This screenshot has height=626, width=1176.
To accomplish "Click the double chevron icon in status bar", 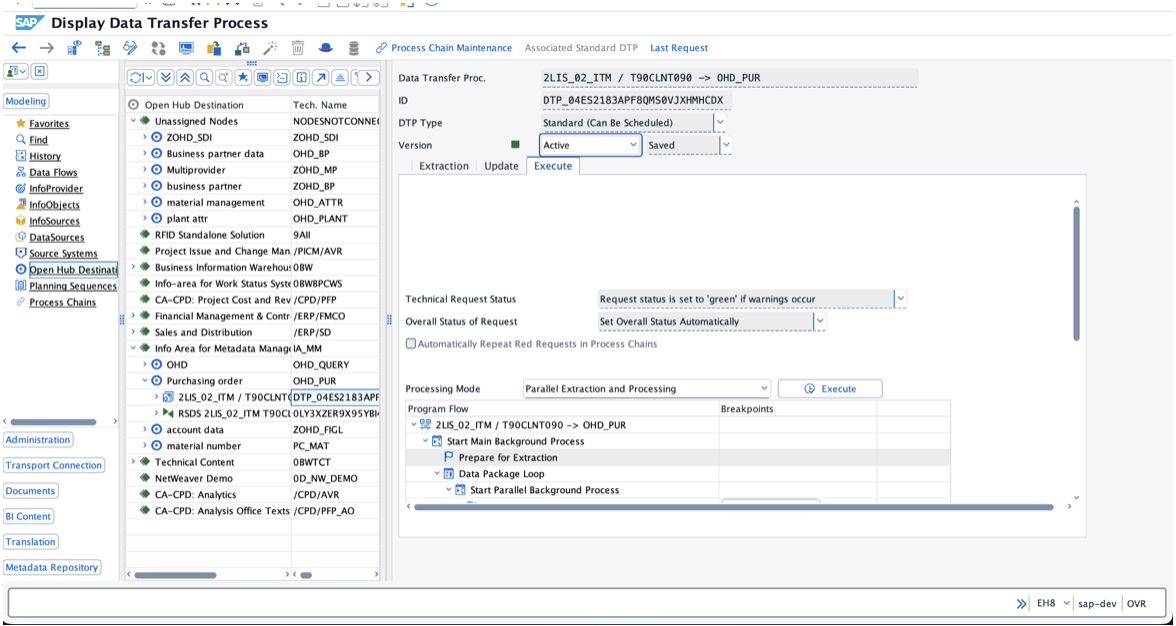I will click(1021, 604).
